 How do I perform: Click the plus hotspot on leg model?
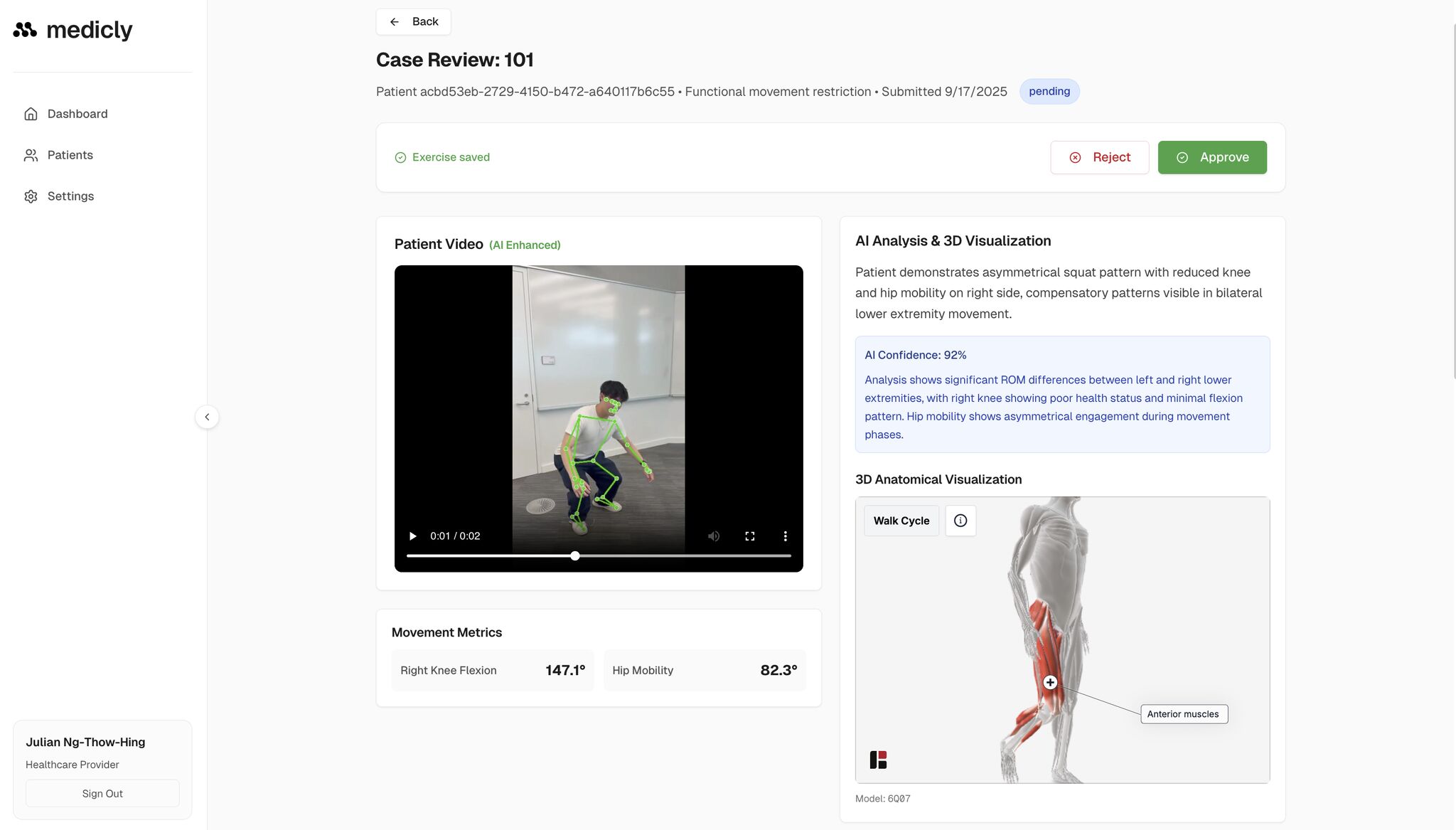tap(1050, 683)
